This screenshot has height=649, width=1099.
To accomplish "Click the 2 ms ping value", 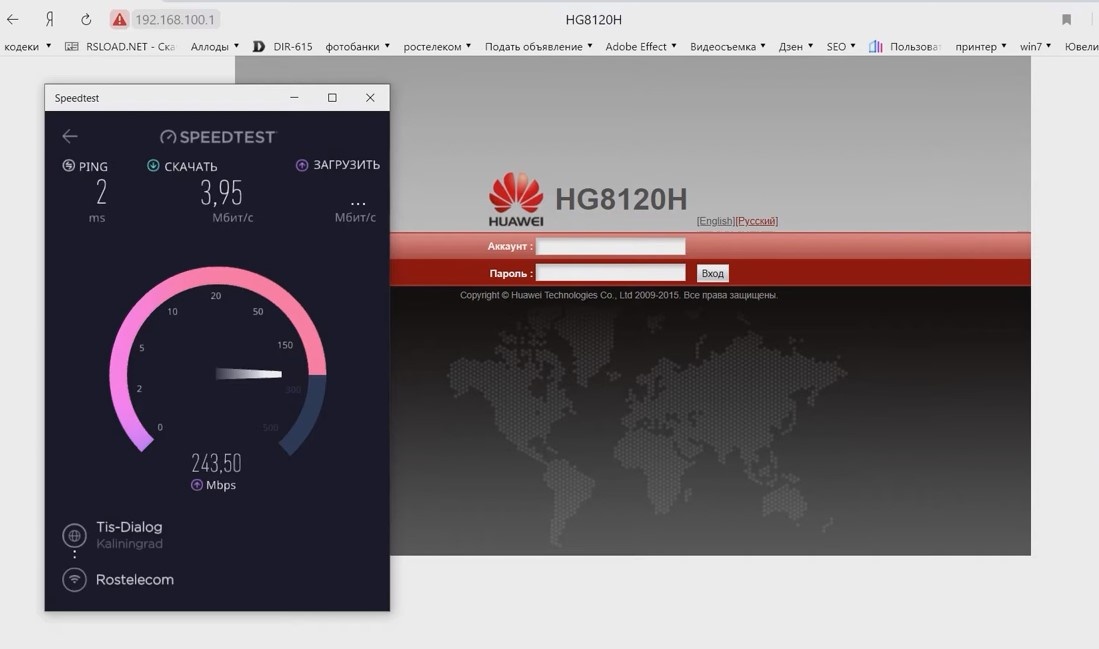I will tap(102, 192).
